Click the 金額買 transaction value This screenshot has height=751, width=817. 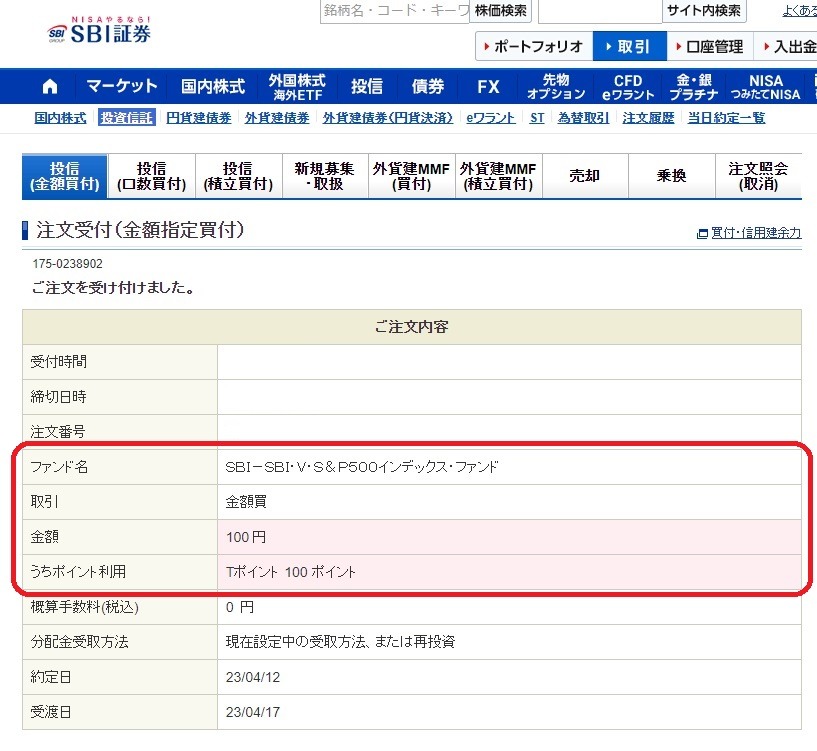(246, 502)
